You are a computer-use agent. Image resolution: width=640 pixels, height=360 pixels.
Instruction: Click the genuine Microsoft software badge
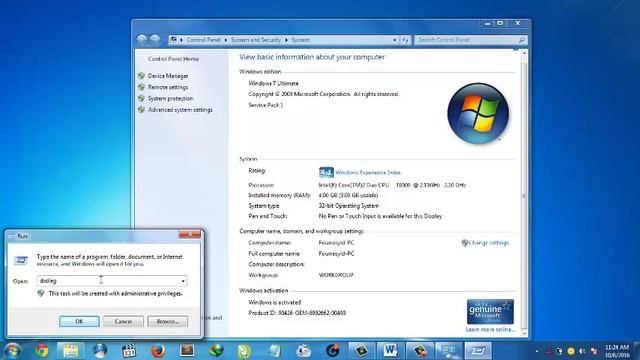(x=490, y=311)
